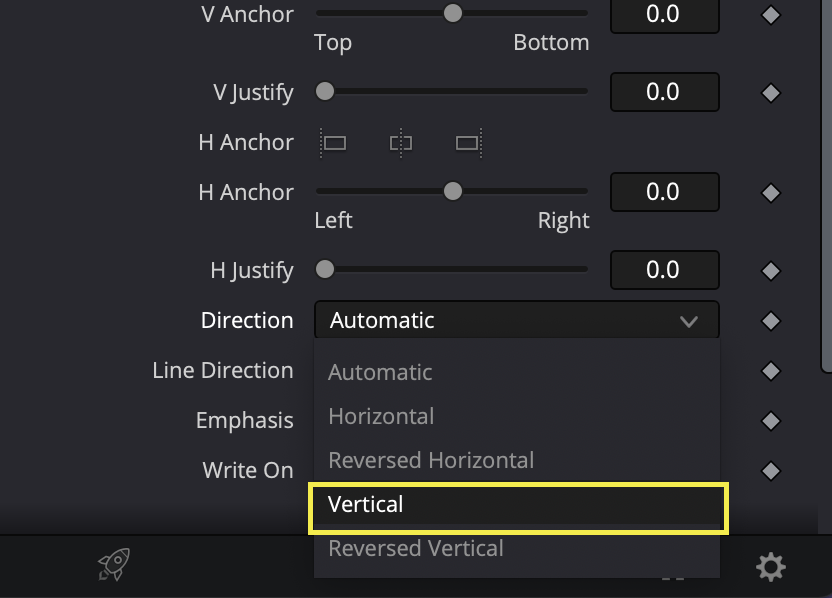This screenshot has width=832, height=598.
Task: Toggle keyframe diamond for Emphasis
Action: (x=770, y=421)
